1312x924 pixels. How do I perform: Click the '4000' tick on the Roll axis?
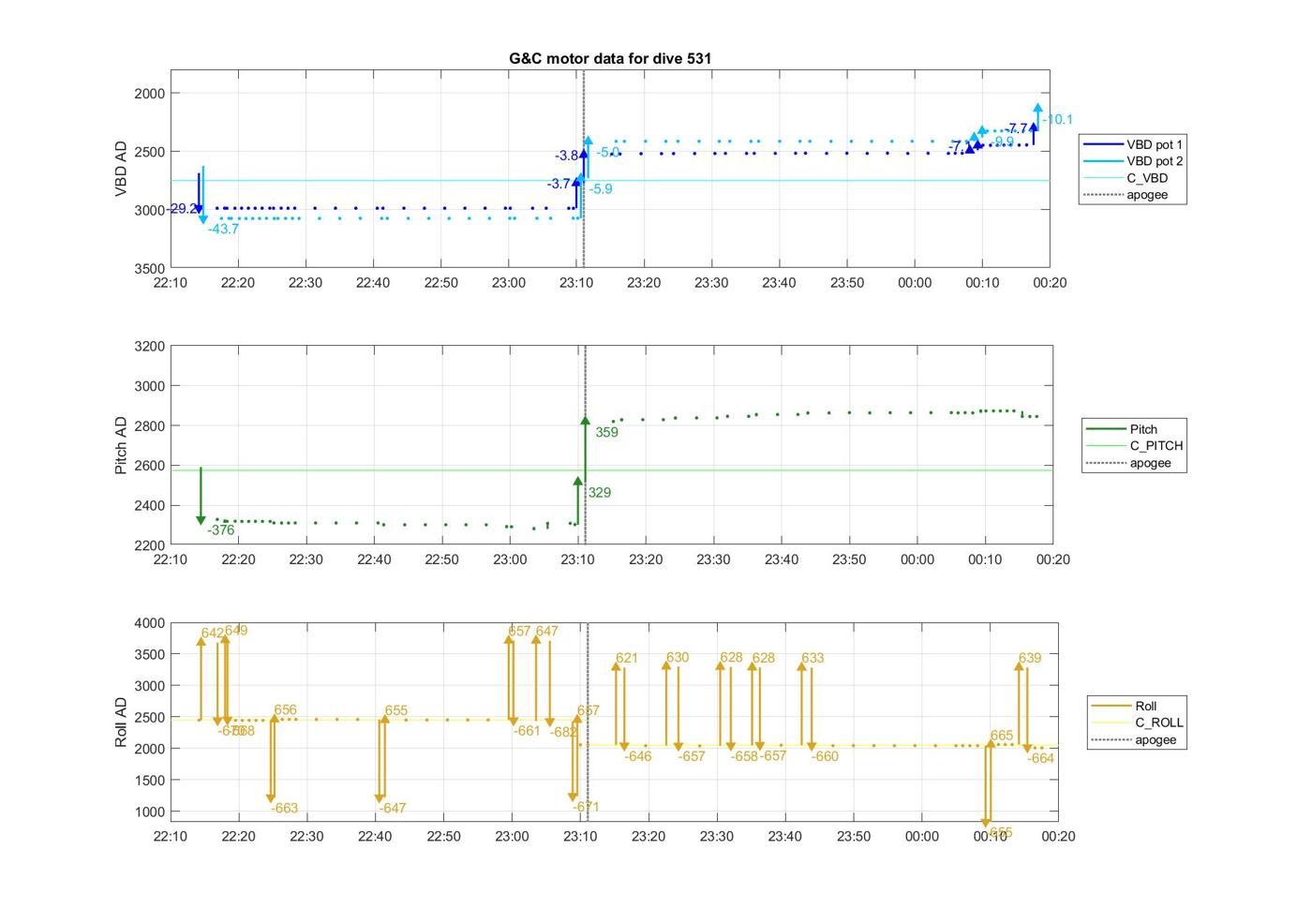pyautogui.click(x=149, y=622)
